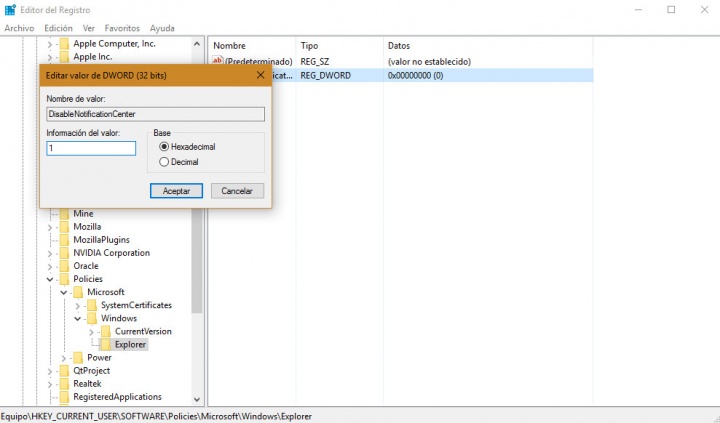
Task: Click the CurrentVersion folder icon
Action: [x=106, y=331]
